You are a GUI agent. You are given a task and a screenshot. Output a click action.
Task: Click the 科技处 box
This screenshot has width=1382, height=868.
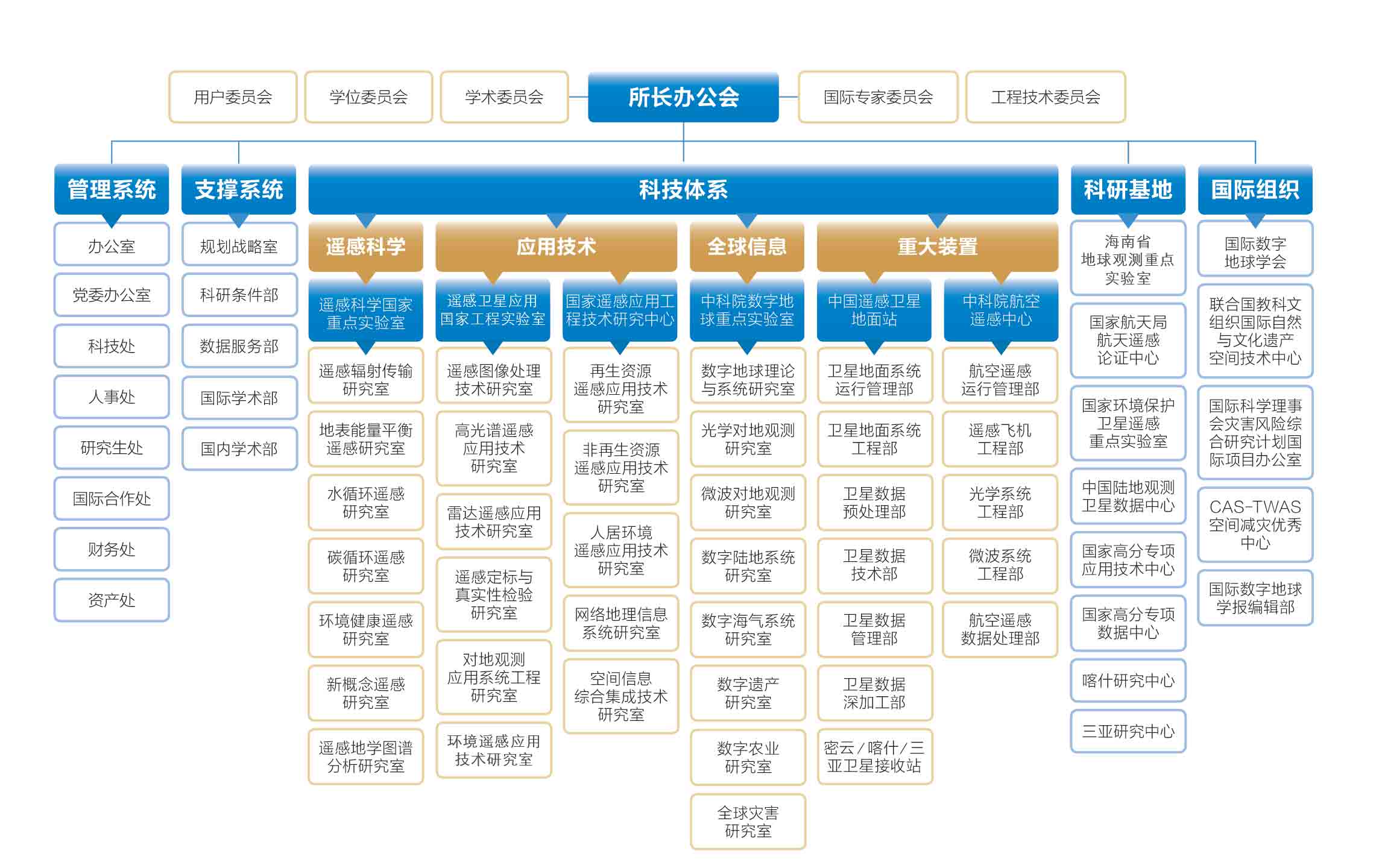[112, 346]
